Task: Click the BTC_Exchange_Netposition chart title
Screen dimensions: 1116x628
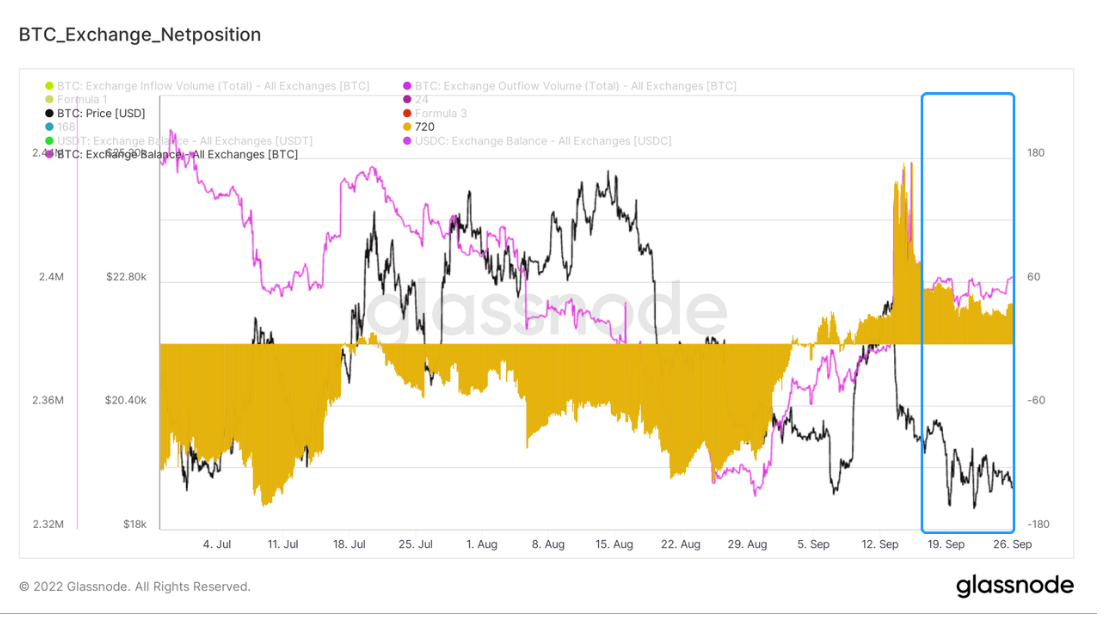Action: 140,35
